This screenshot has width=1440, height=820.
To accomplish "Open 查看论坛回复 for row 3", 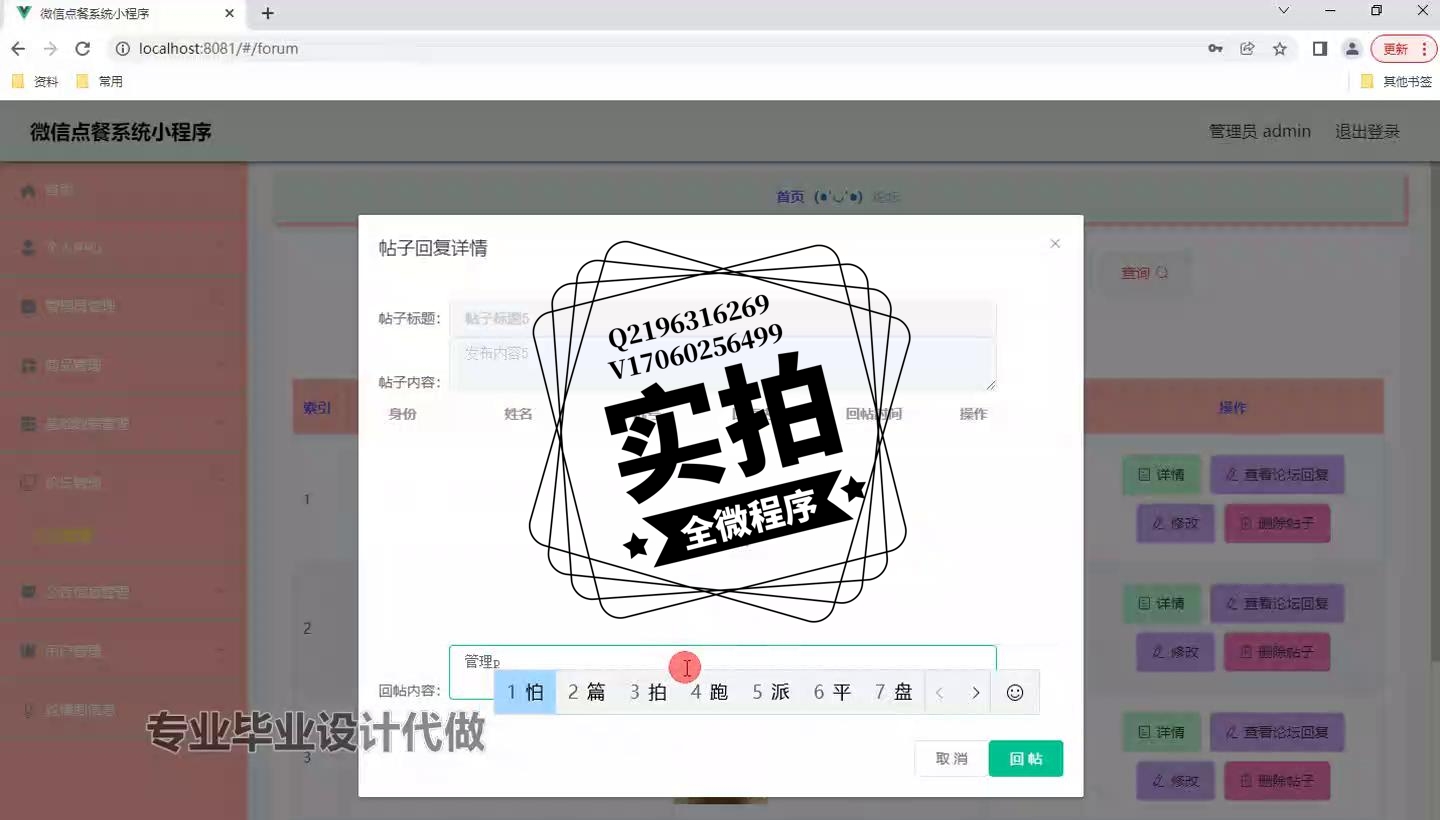I will tap(1276, 732).
